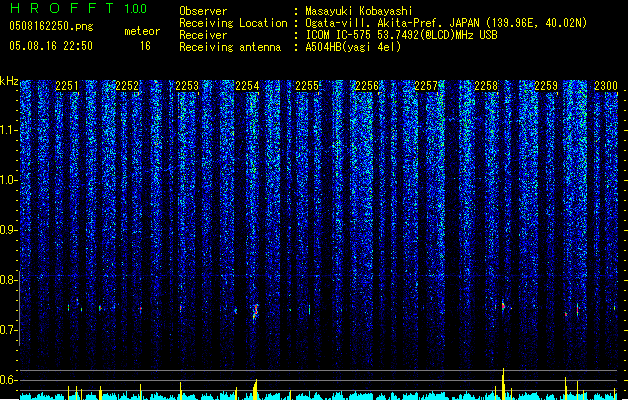Click the 2253 time marker
The image size is (629, 400).
(187, 86)
